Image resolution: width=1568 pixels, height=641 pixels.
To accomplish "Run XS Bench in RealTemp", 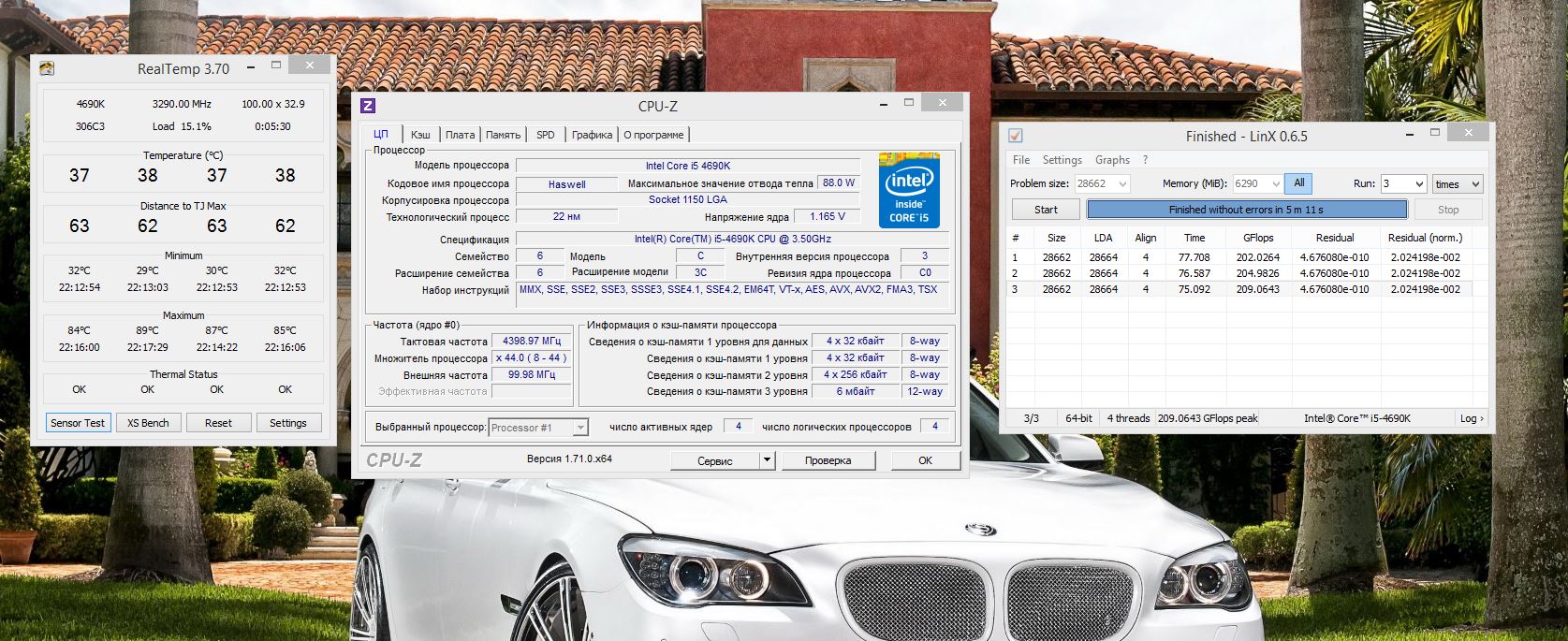I will [x=148, y=423].
